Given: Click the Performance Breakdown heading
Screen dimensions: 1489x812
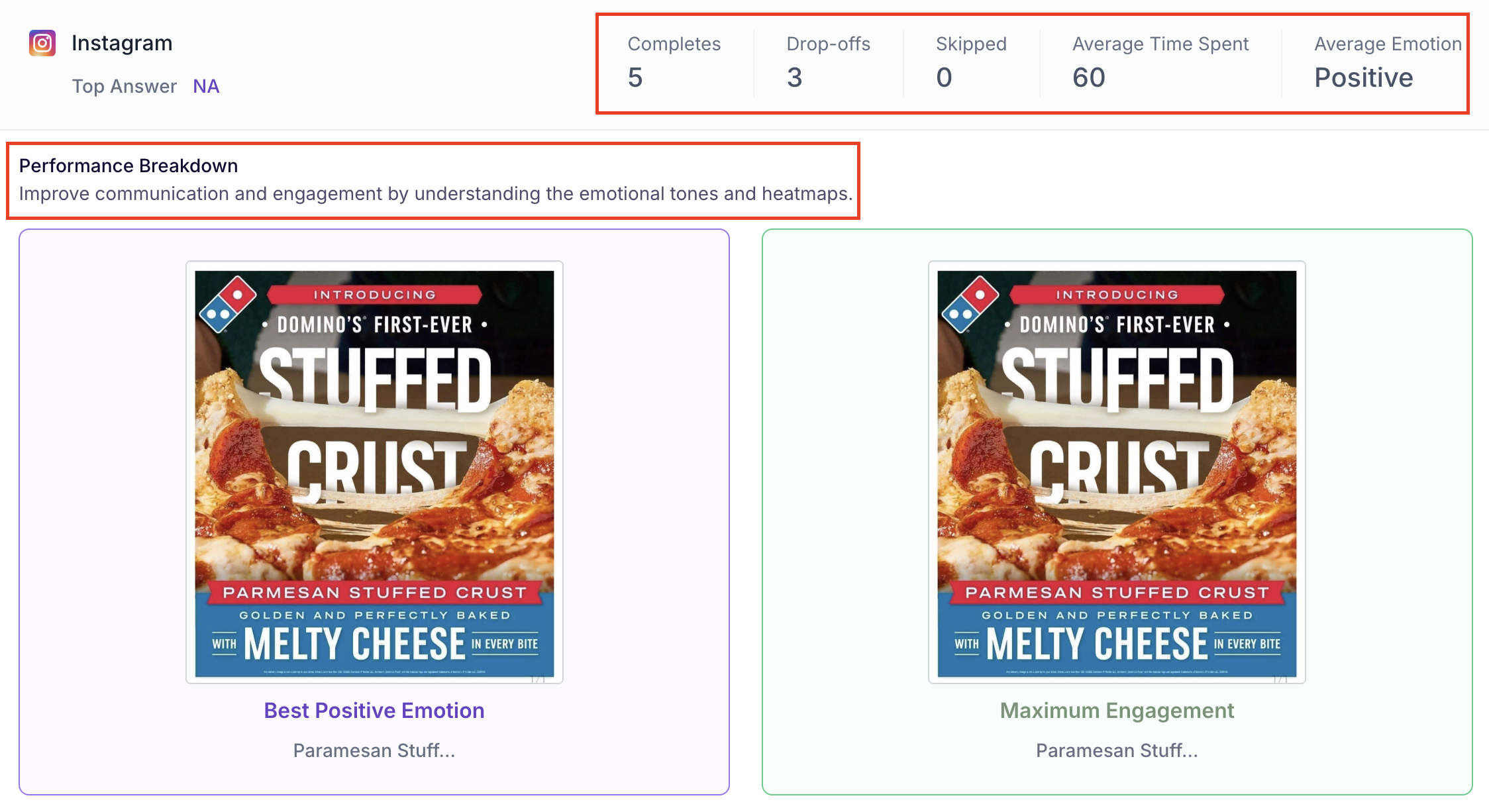Looking at the screenshot, I should pos(128,166).
